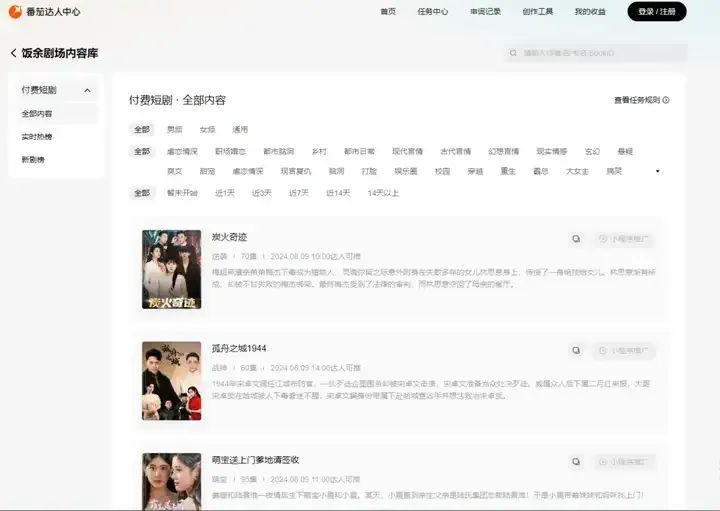Filter by 玄幻 genre
Viewport: 720px width, 511px height.
(x=592, y=152)
